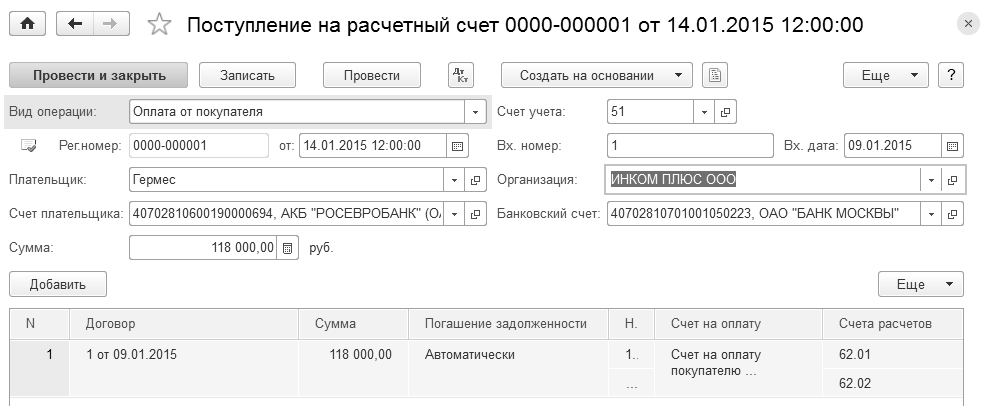983x406 pixels.
Task: Click the Home icon button
Action: (27, 24)
